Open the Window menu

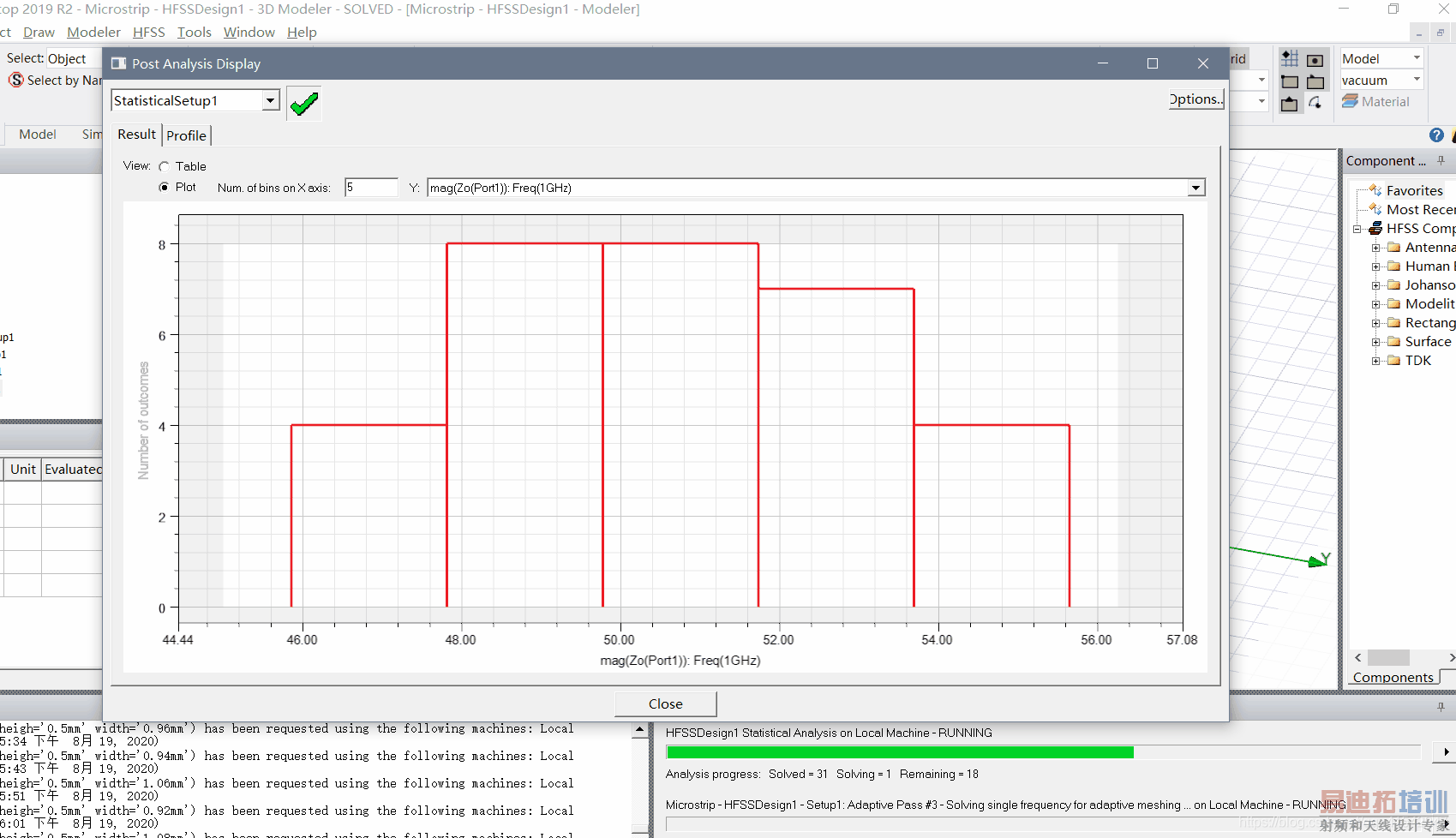coord(249,32)
